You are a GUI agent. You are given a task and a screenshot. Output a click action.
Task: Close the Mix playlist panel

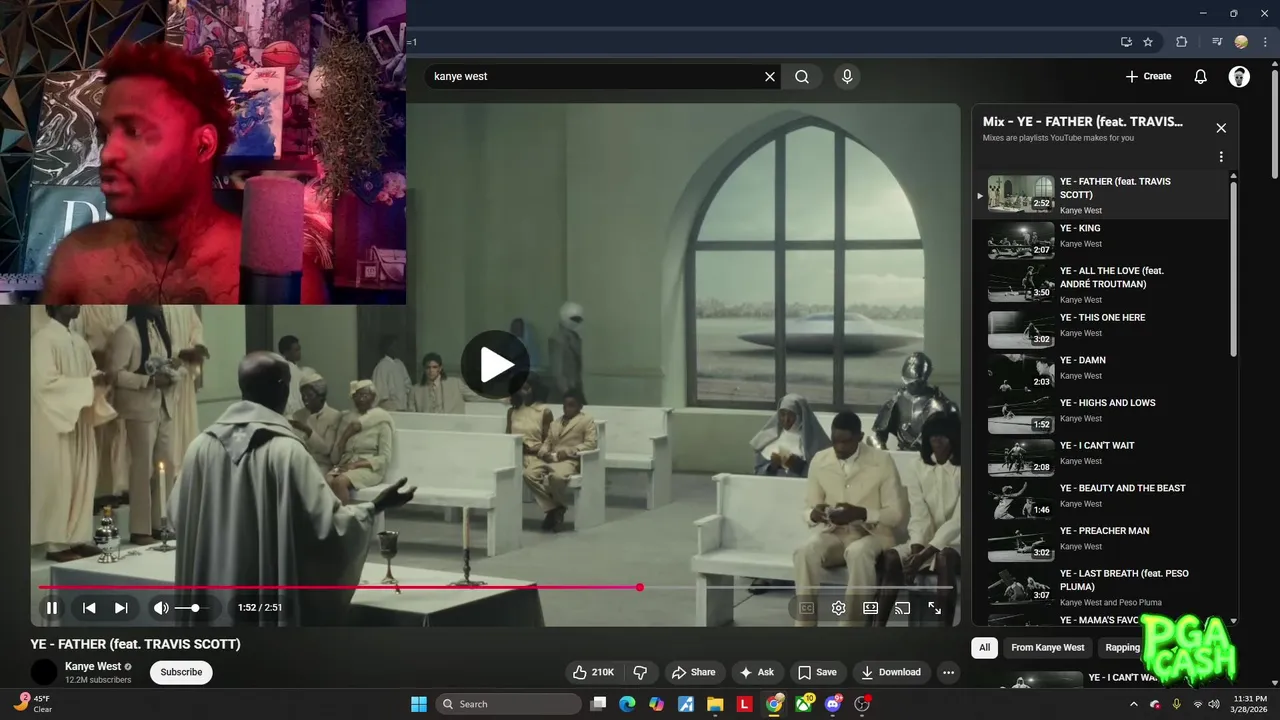(x=1221, y=128)
